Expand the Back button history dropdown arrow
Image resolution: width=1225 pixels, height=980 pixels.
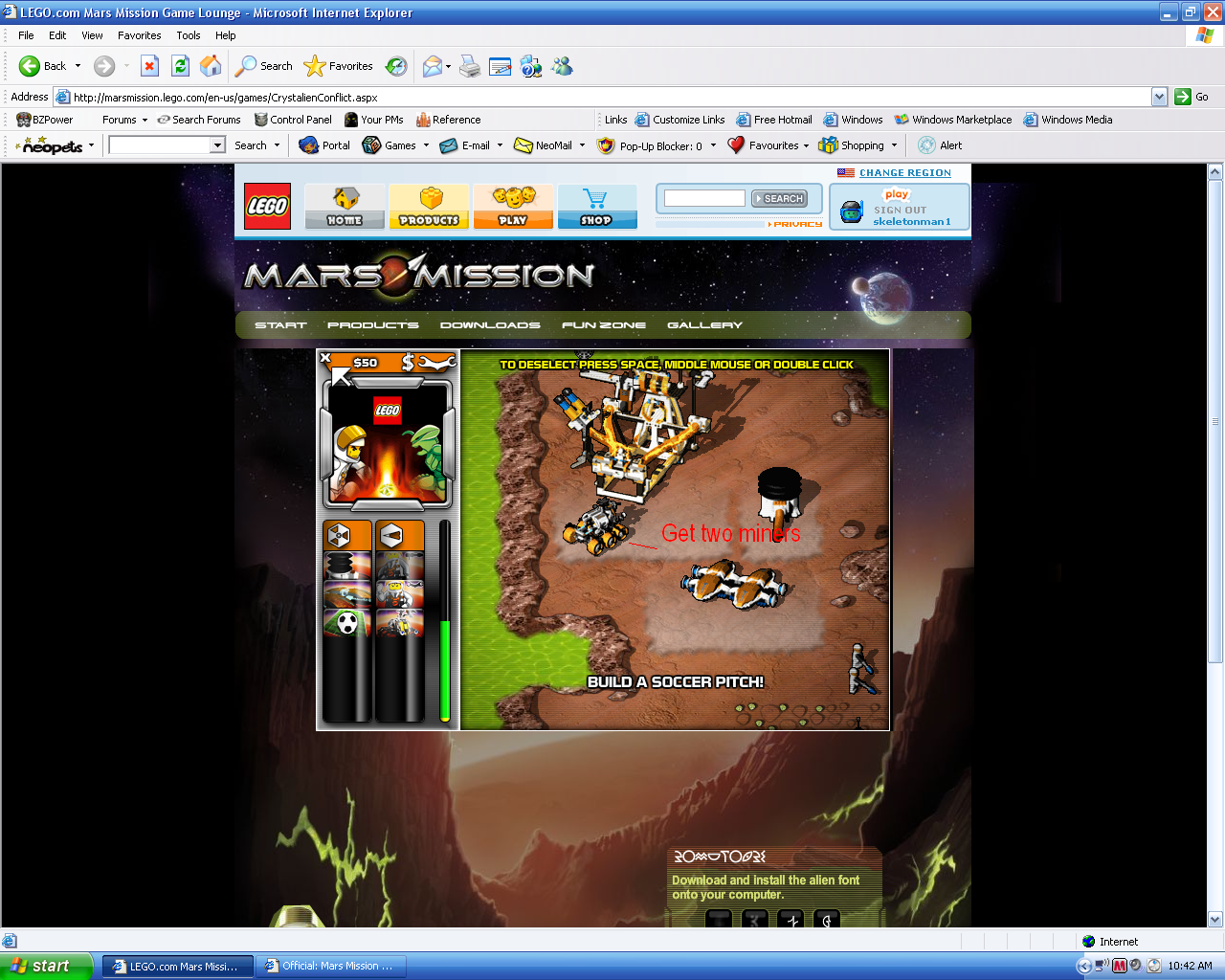(x=78, y=66)
